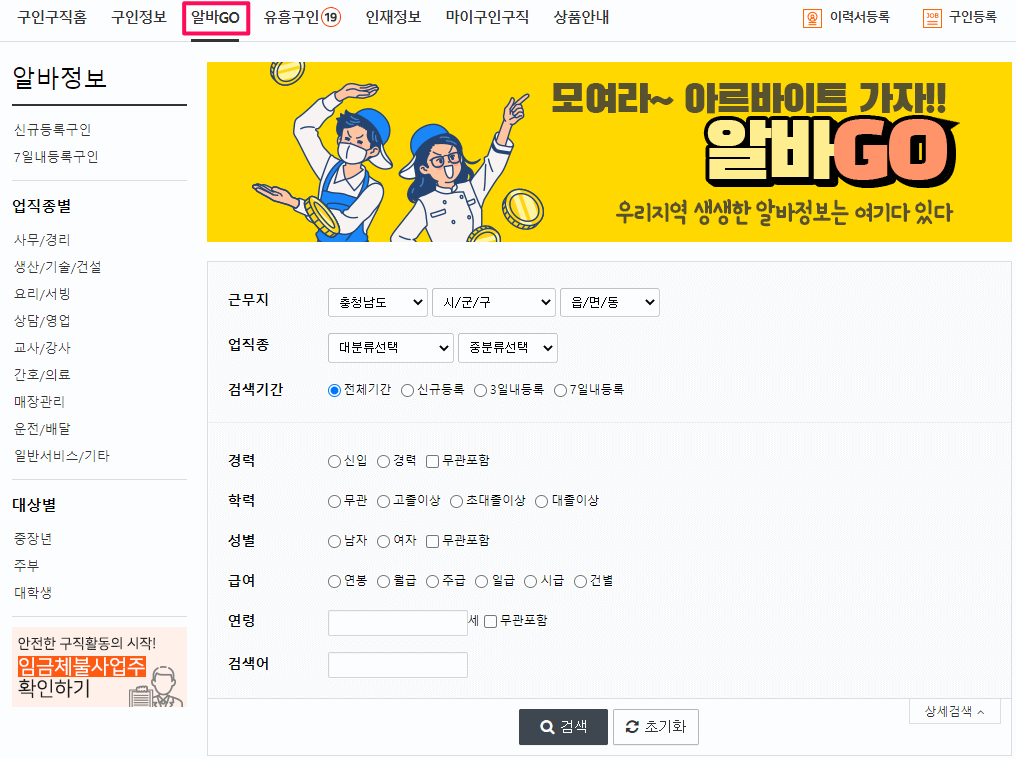Select 신입 under 경력

point(334,461)
